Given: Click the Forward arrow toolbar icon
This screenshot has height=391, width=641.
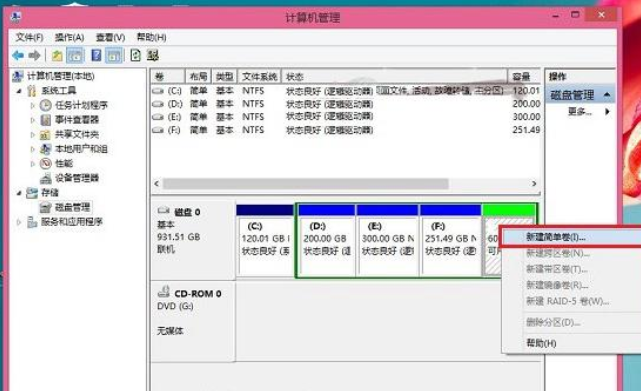Looking at the screenshot, I should [x=34, y=55].
